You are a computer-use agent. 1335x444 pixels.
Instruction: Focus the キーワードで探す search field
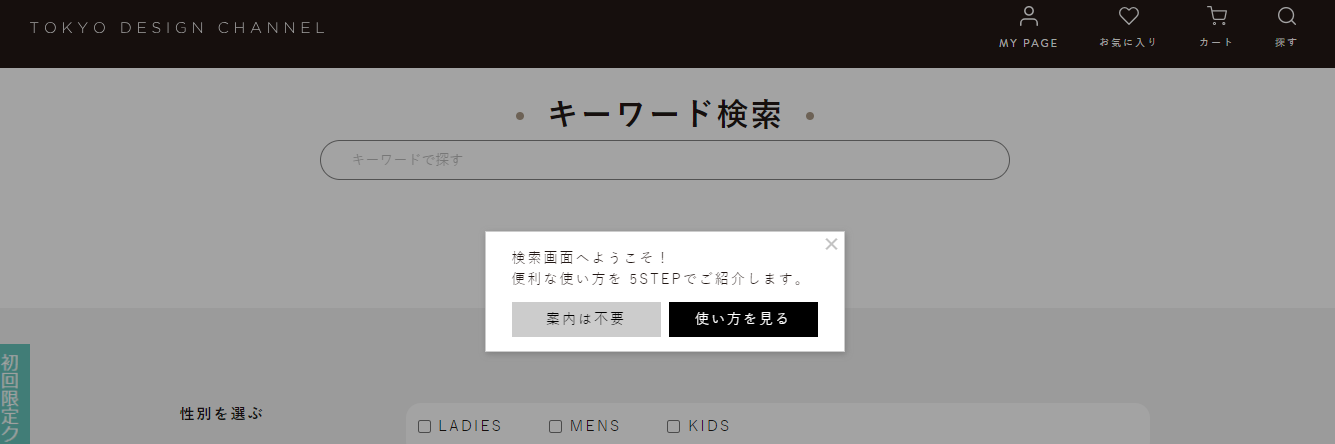coord(665,160)
